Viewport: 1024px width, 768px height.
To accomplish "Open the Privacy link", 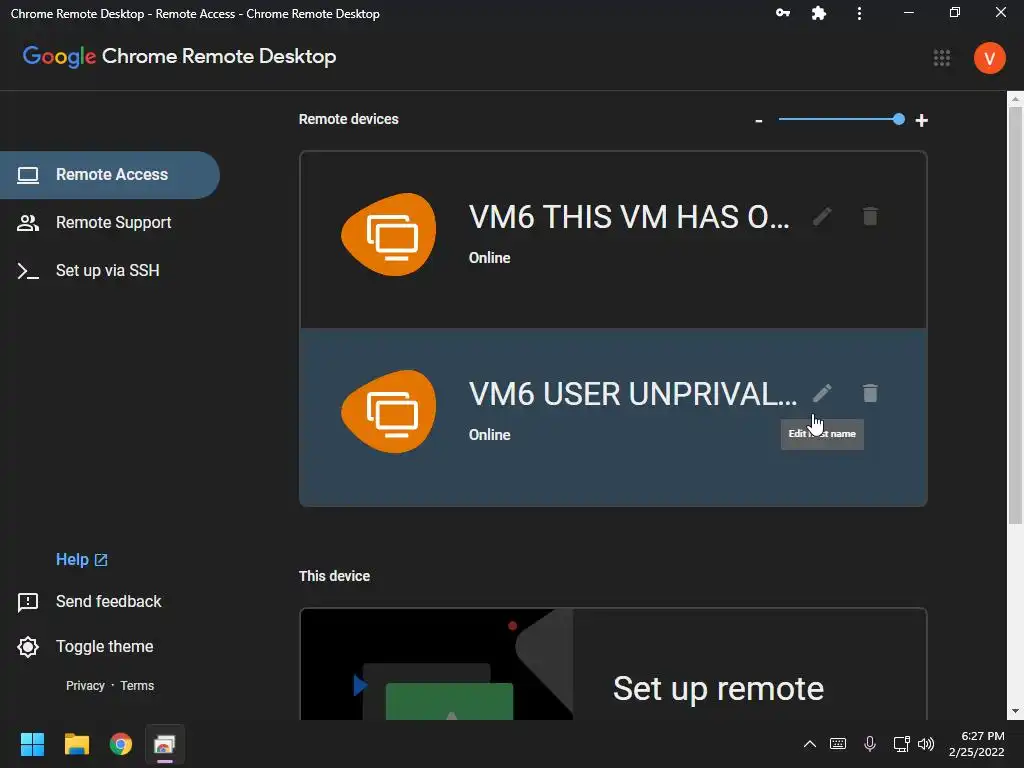I will [x=85, y=686].
